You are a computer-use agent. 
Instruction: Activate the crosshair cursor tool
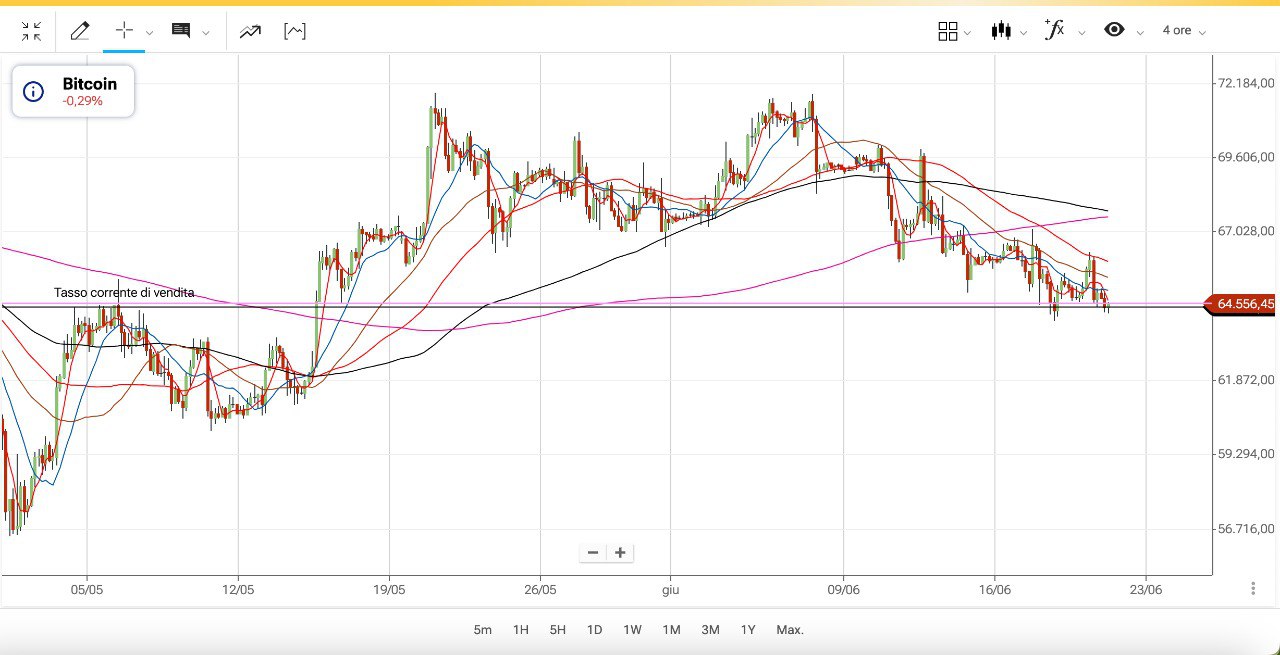click(124, 30)
